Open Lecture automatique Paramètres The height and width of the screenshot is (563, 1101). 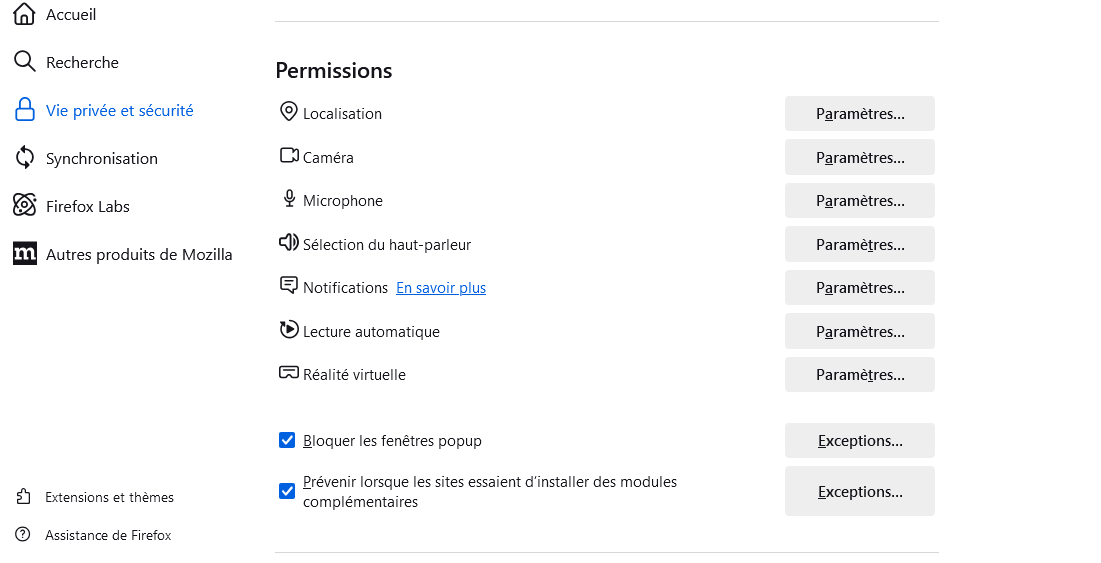[859, 331]
